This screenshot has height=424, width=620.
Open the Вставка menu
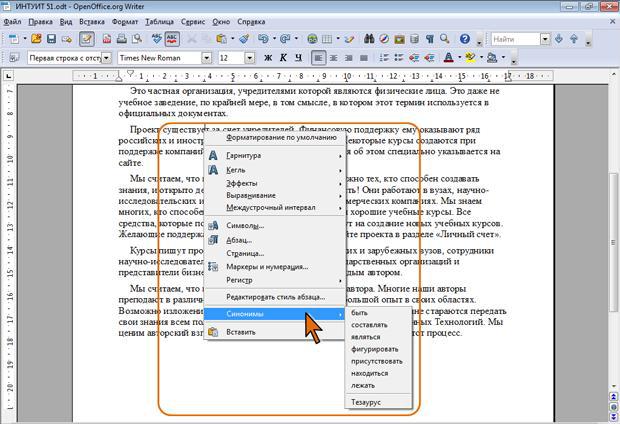coord(92,22)
